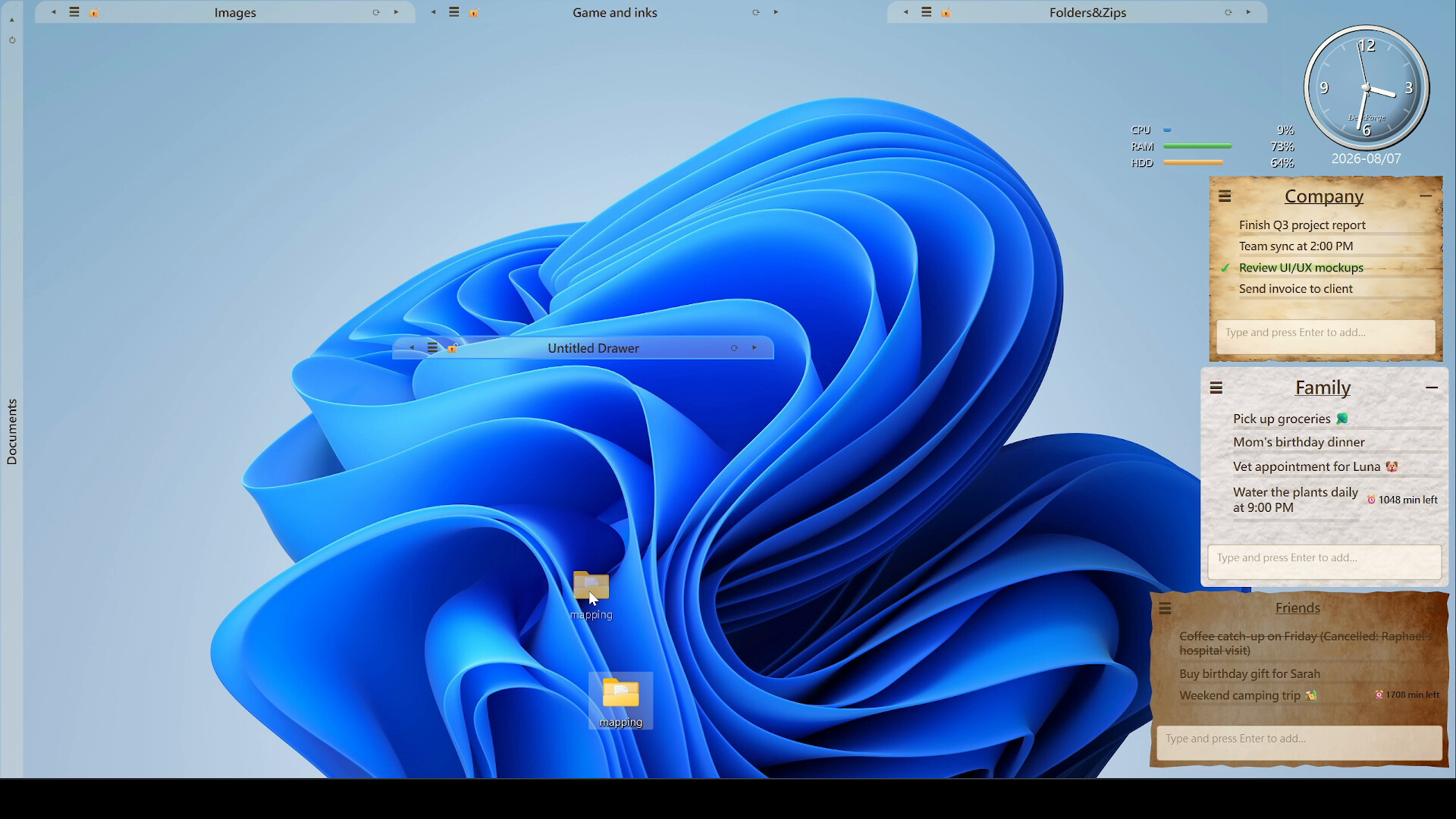Viewport: 1456px width, 819px height.
Task: Open the Company note menu icon
Action: (1225, 196)
